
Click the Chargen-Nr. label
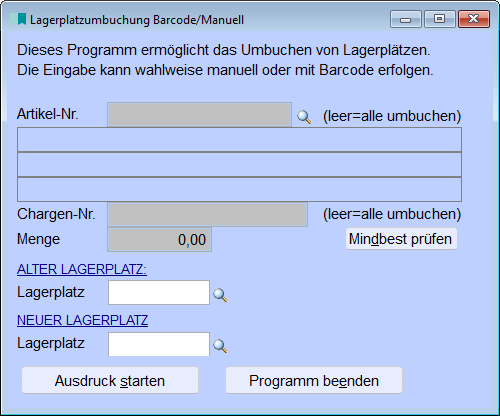coord(56,214)
